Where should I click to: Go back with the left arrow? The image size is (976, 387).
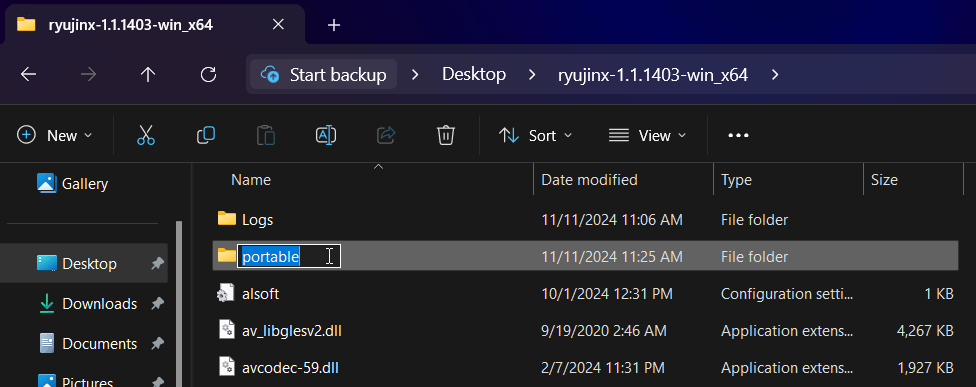click(x=29, y=75)
